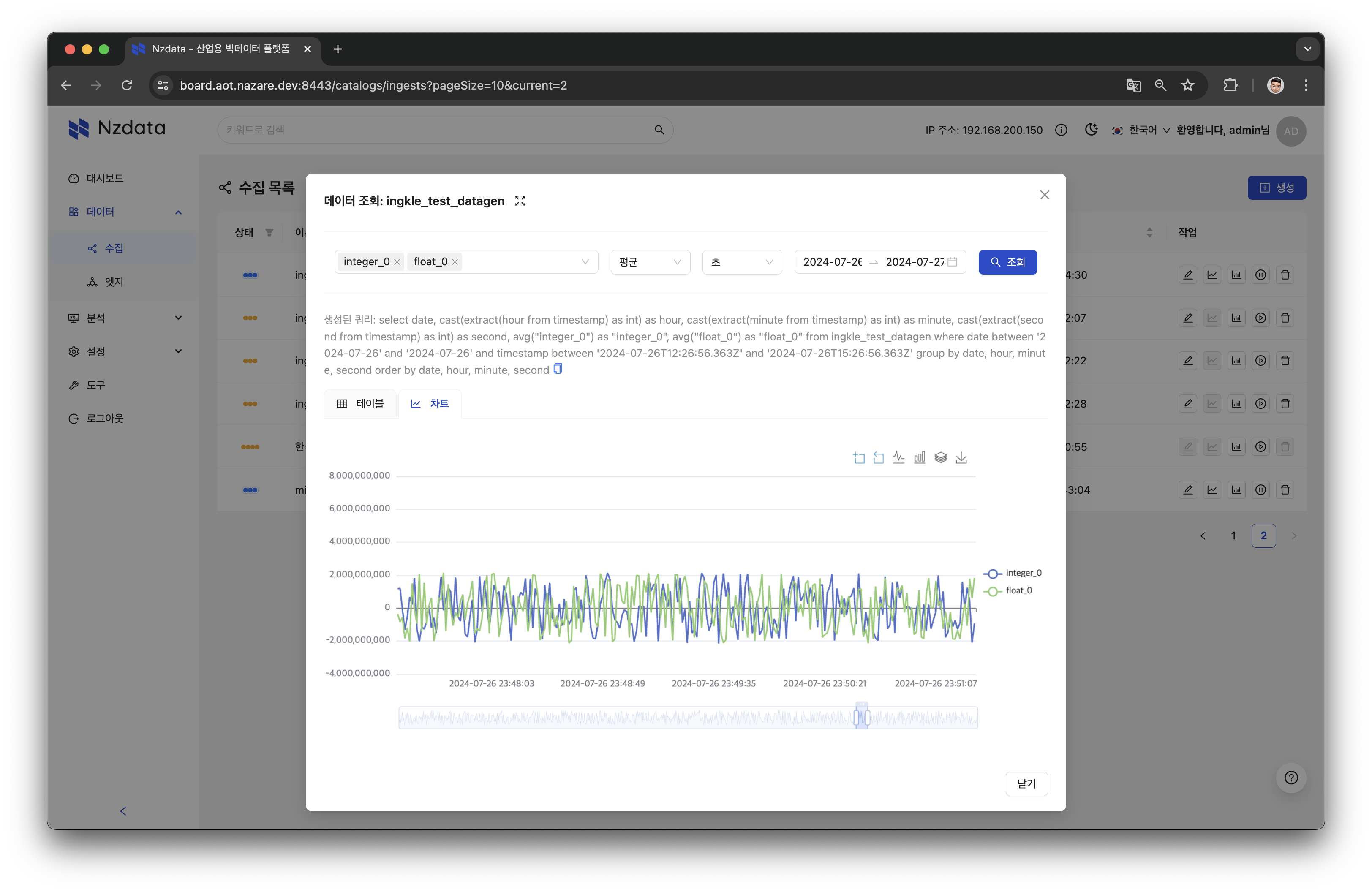Screen dimensions: 1372x892
Task: Open the calendar icon in date range
Action: coord(952,261)
